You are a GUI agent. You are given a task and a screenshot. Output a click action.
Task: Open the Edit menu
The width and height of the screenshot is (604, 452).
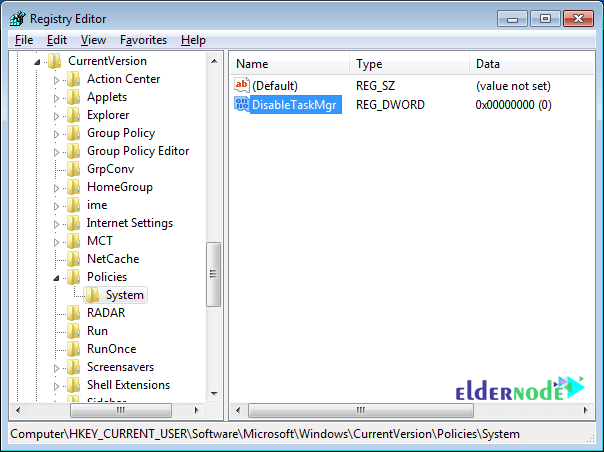pos(57,40)
